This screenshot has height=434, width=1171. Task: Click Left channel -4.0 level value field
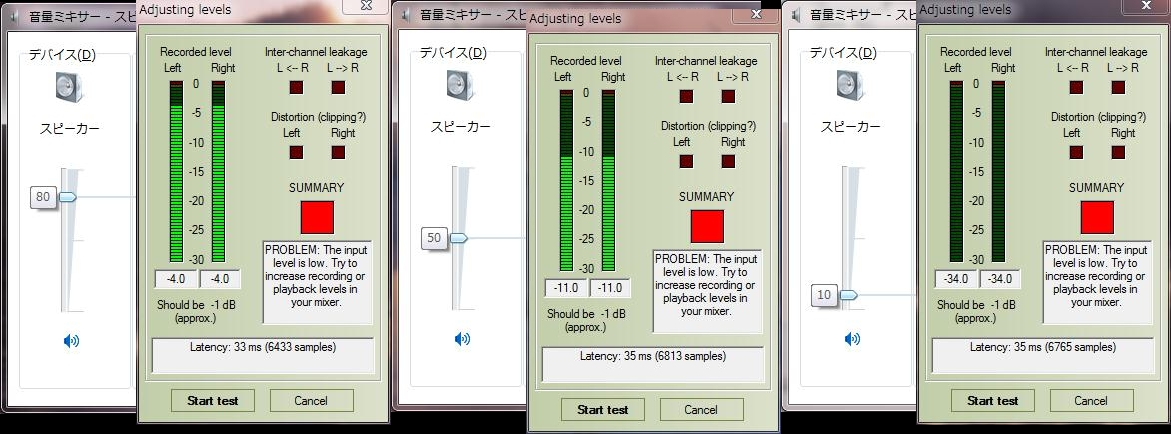coord(176,279)
